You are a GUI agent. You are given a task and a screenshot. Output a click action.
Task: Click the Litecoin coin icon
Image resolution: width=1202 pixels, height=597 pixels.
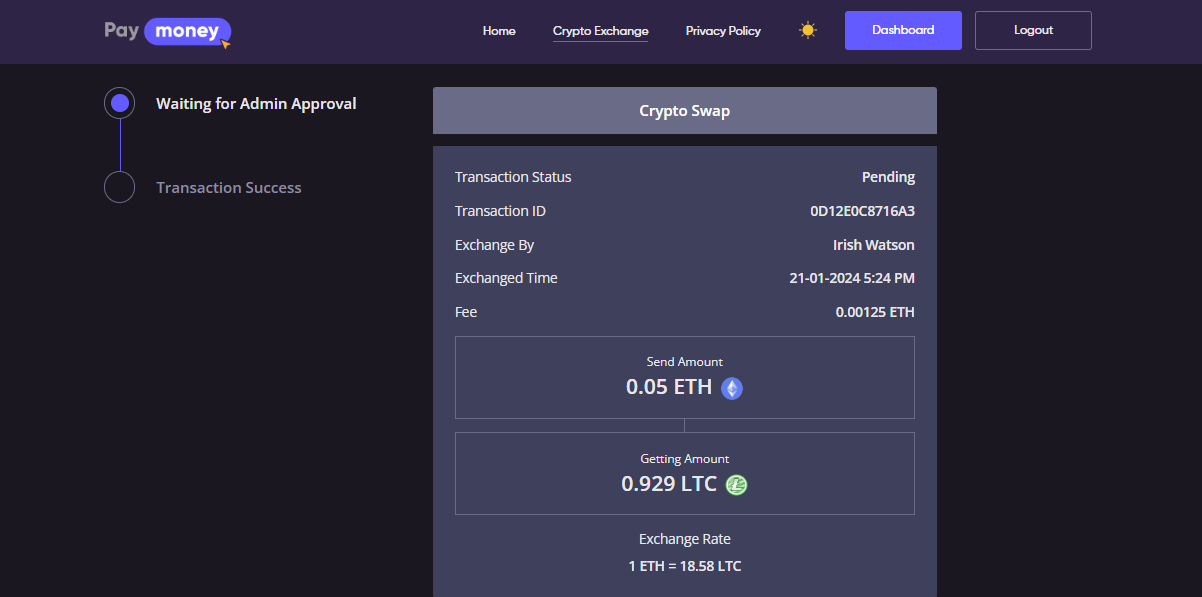[x=737, y=485]
